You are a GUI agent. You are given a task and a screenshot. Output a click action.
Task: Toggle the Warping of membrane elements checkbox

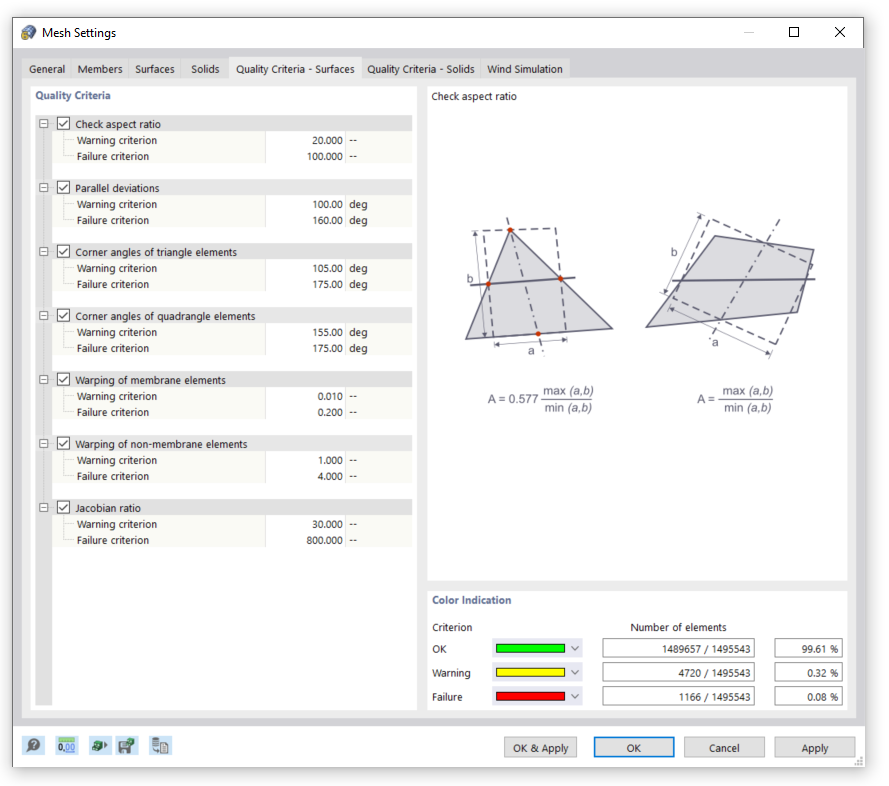pos(63,379)
